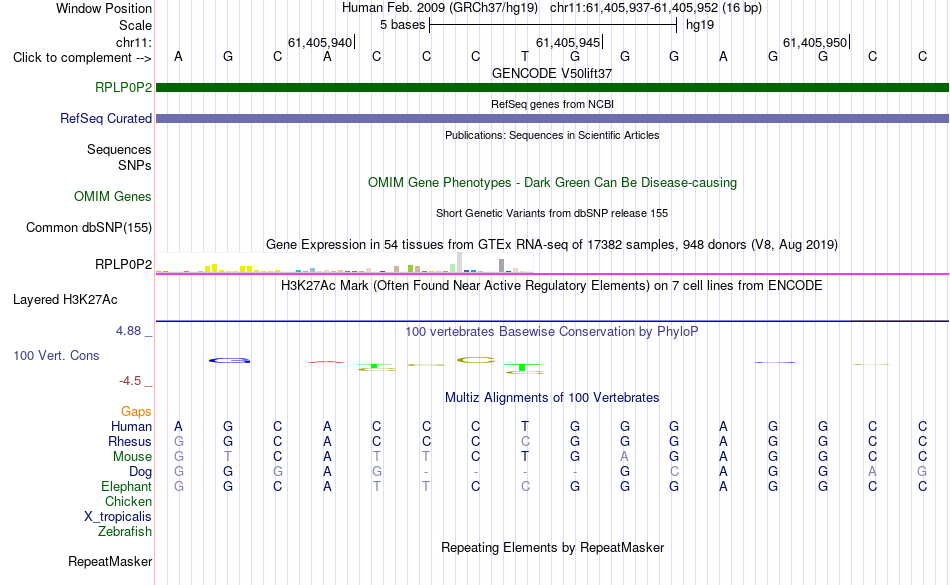This screenshot has height=585, width=950.
Task: Click the Common dbSNP(155) track label
Action: click(x=88, y=227)
